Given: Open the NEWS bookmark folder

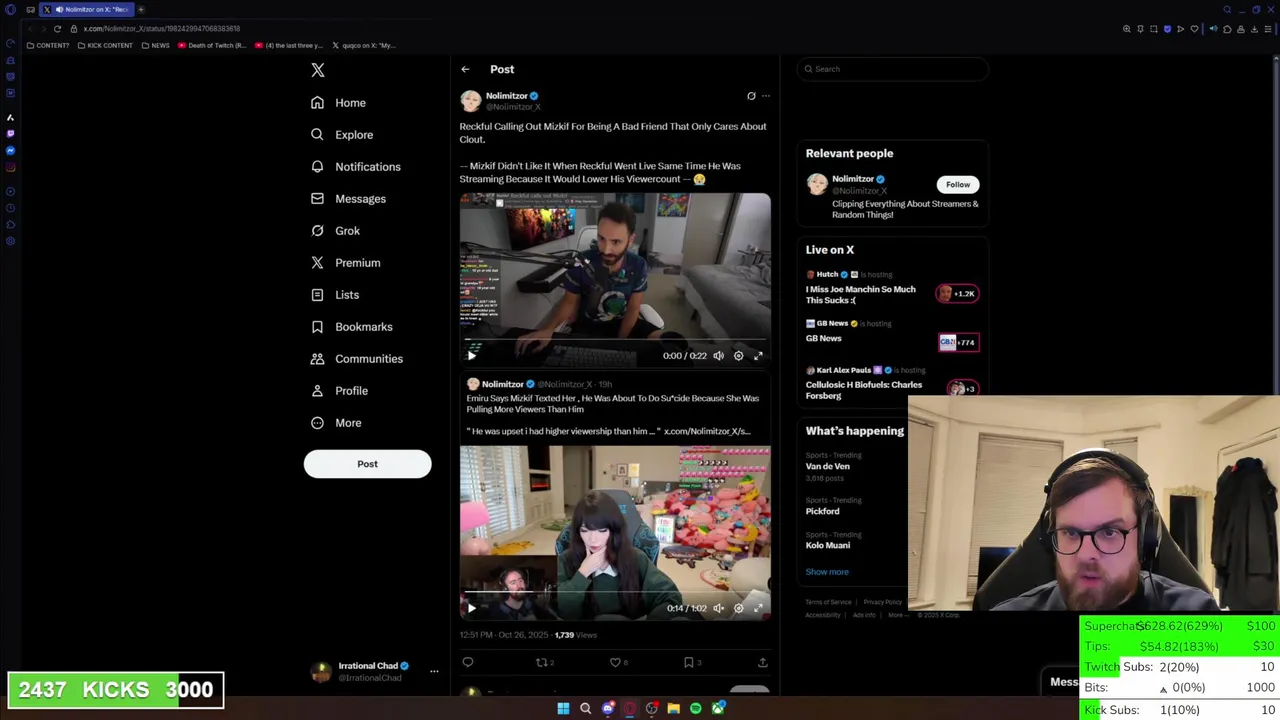Looking at the screenshot, I should click(x=156, y=45).
